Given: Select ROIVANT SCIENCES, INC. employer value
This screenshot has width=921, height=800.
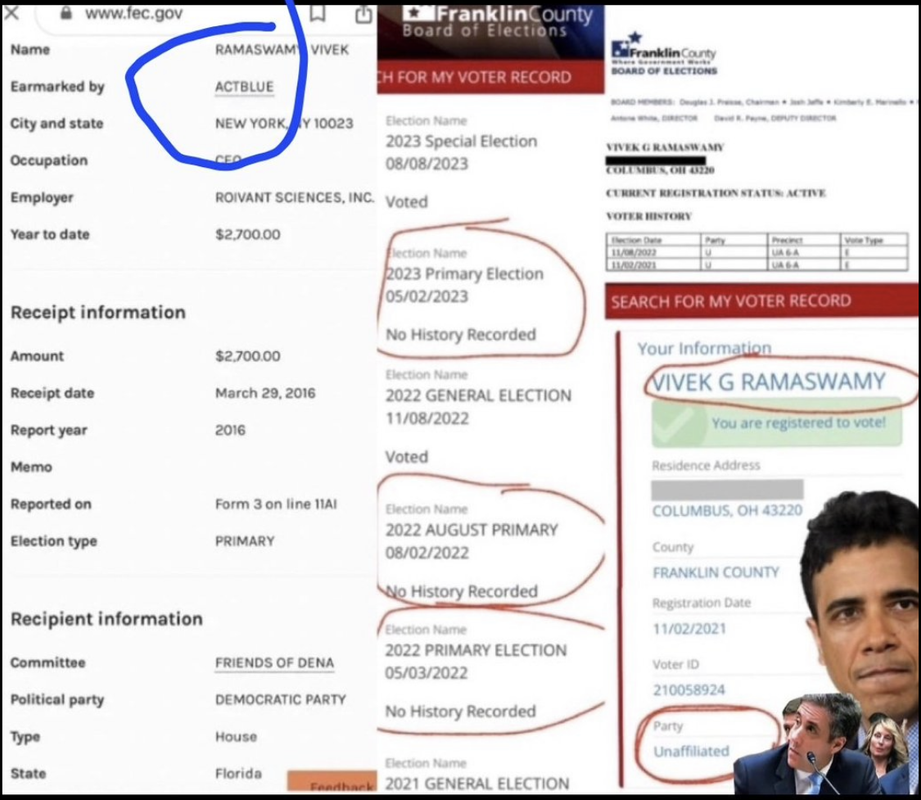Looking at the screenshot, I should click(294, 197).
